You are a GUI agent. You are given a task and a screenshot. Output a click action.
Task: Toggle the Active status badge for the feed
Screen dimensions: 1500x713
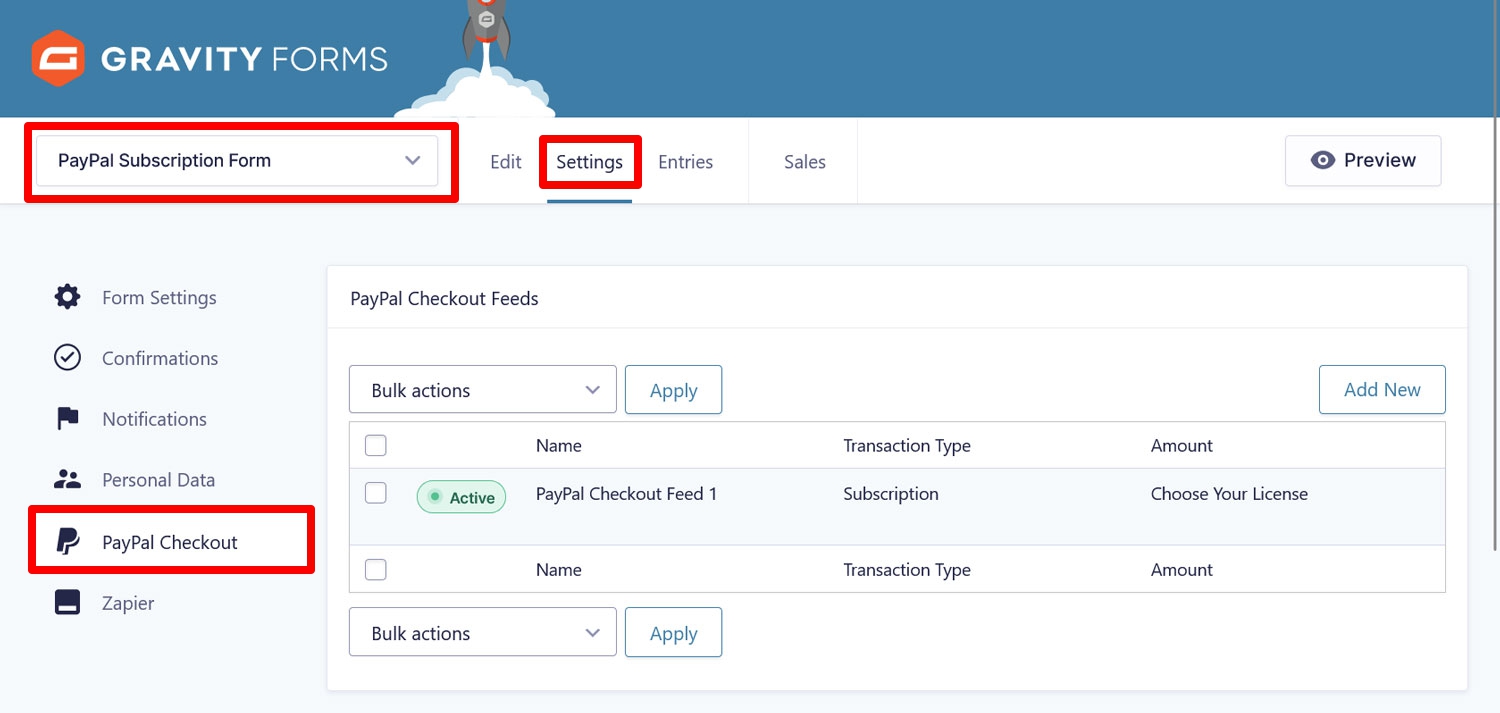point(461,497)
